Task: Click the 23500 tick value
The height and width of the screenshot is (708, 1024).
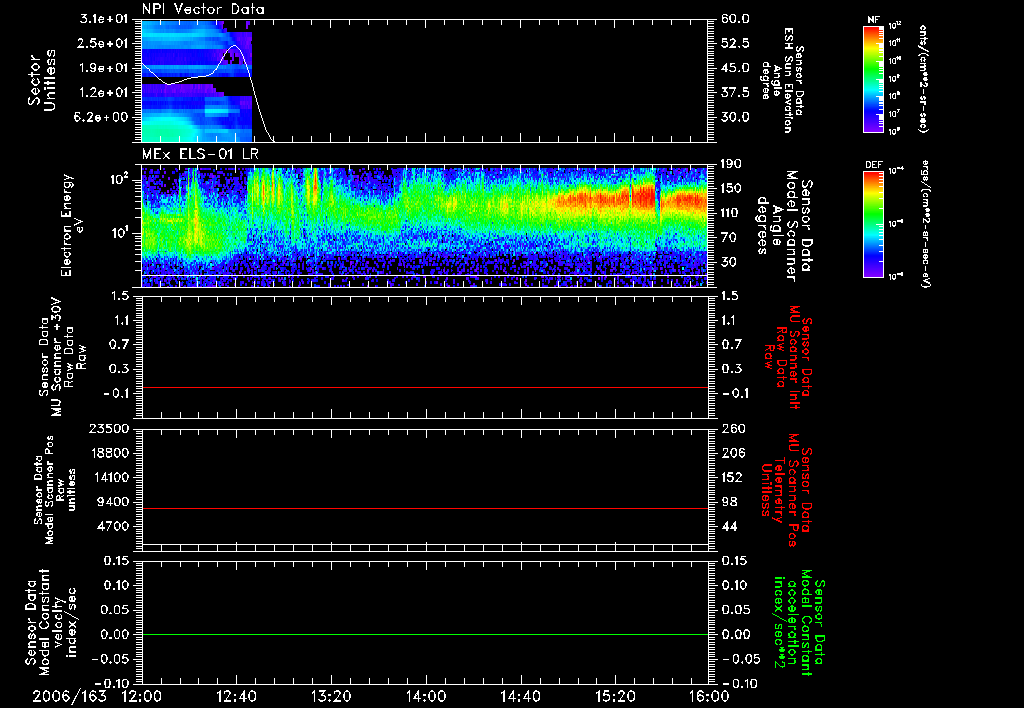Action: pos(110,428)
